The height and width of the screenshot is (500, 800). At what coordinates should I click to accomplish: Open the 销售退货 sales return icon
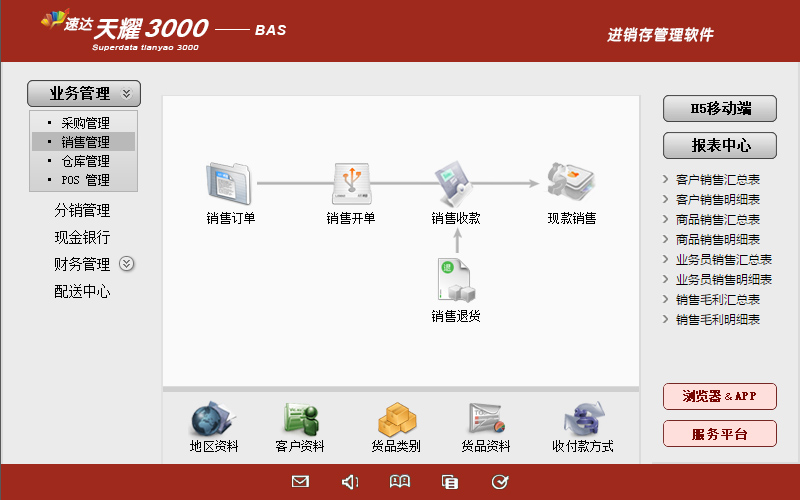click(456, 280)
